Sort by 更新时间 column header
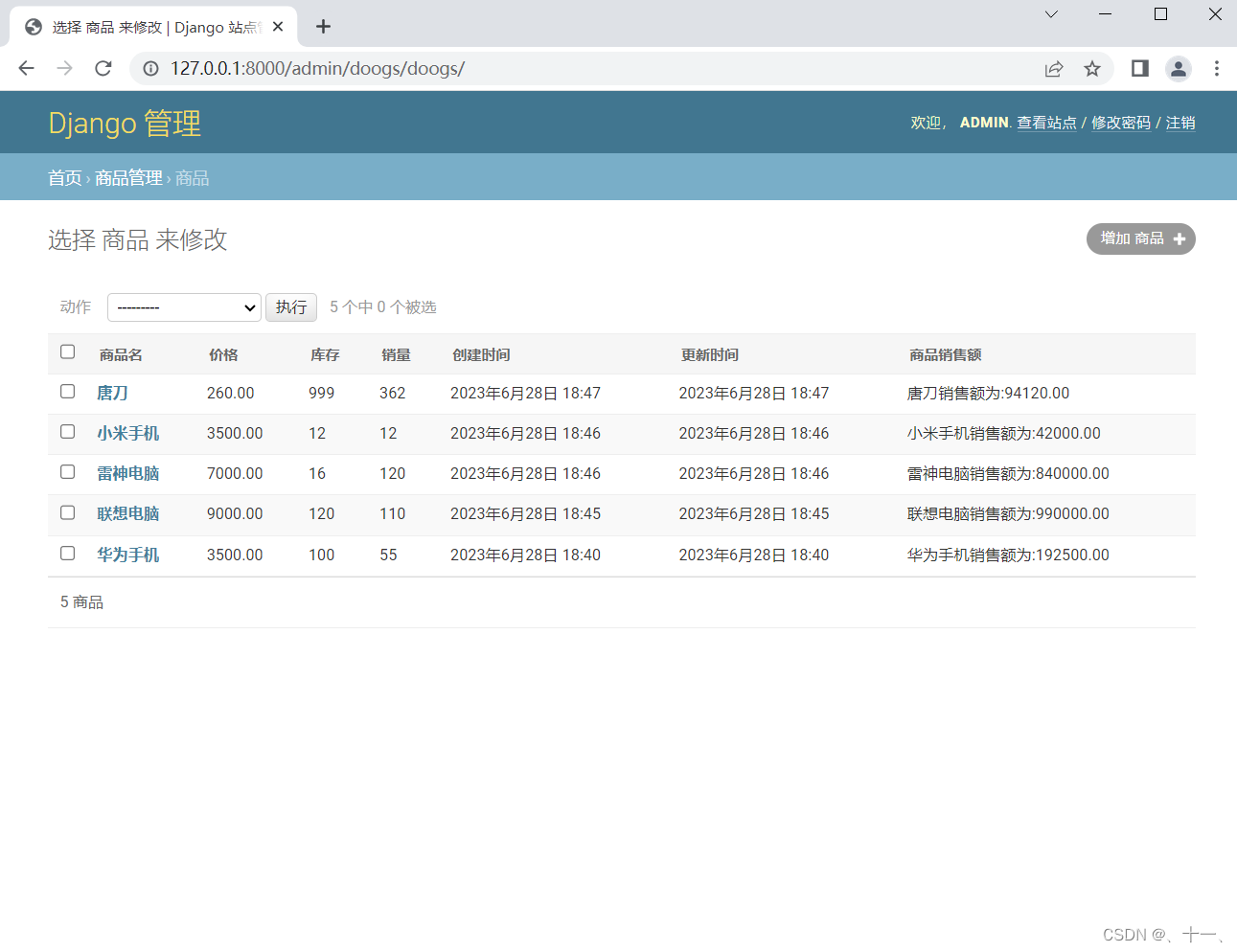The width and height of the screenshot is (1237, 952). (710, 354)
